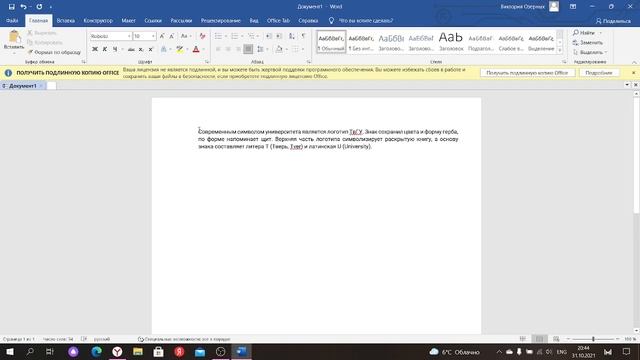Click the Формат по образцу format painter
The width and height of the screenshot is (640, 360).
pyautogui.click(x=54, y=52)
